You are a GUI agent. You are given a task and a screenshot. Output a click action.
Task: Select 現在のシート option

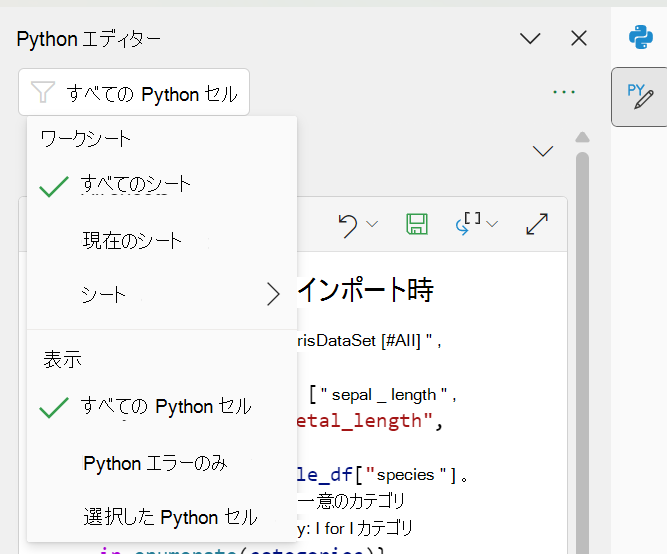(162, 240)
